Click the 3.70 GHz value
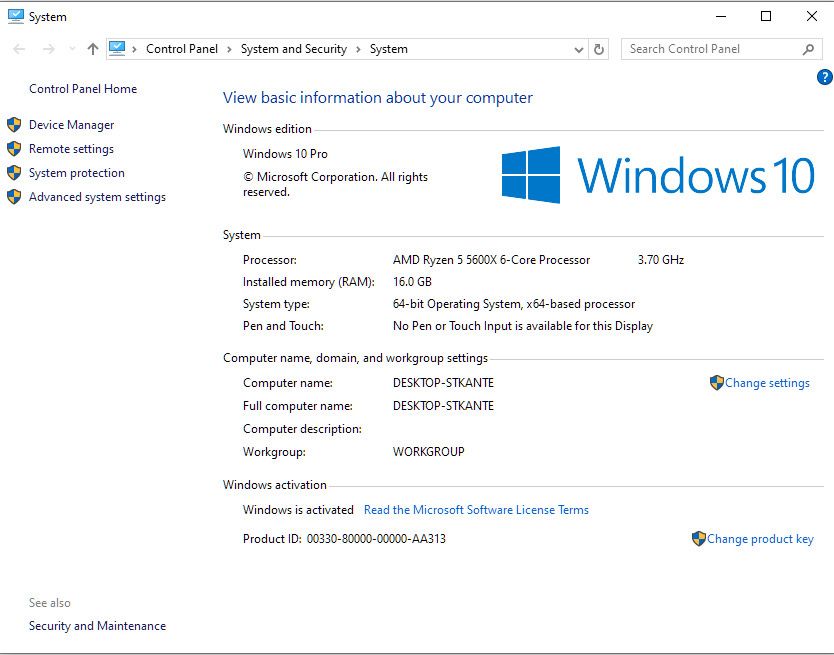The width and height of the screenshot is (834, 655). 661,260
